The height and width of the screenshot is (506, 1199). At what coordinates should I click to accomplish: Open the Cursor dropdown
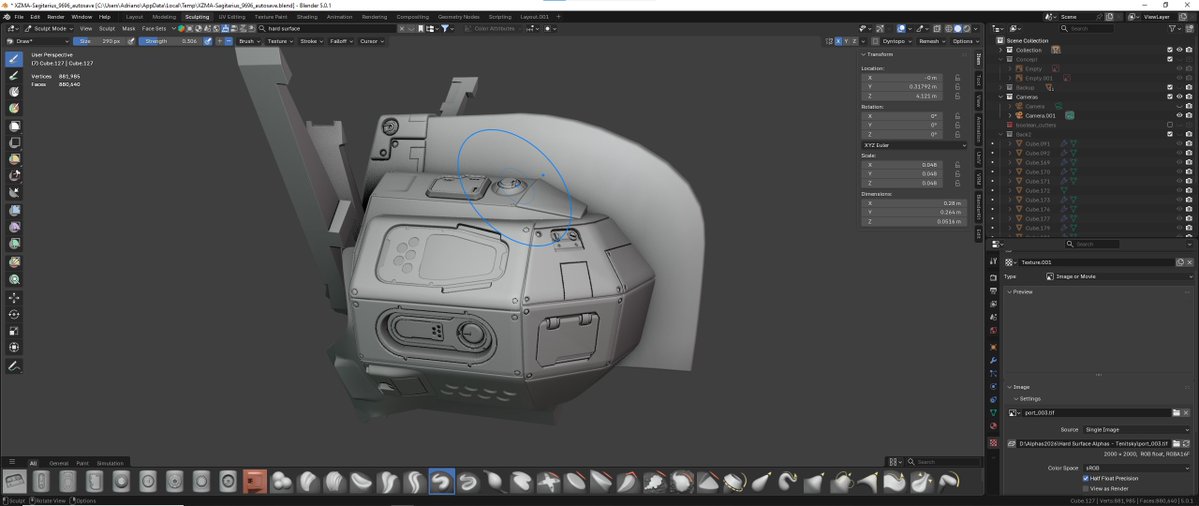coord(371,41)
